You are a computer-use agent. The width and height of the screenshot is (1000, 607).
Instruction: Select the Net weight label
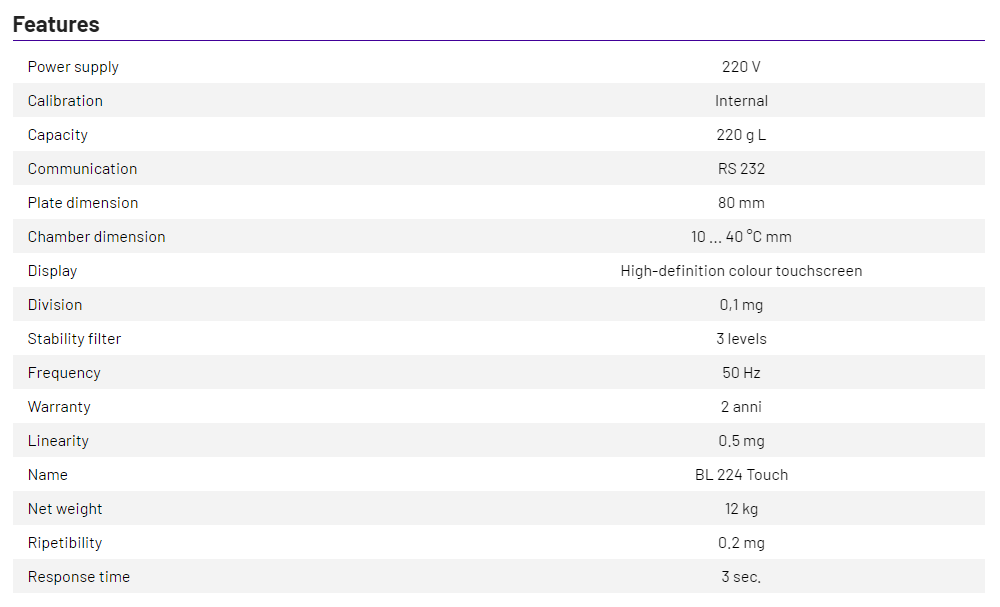pos(65,509)
